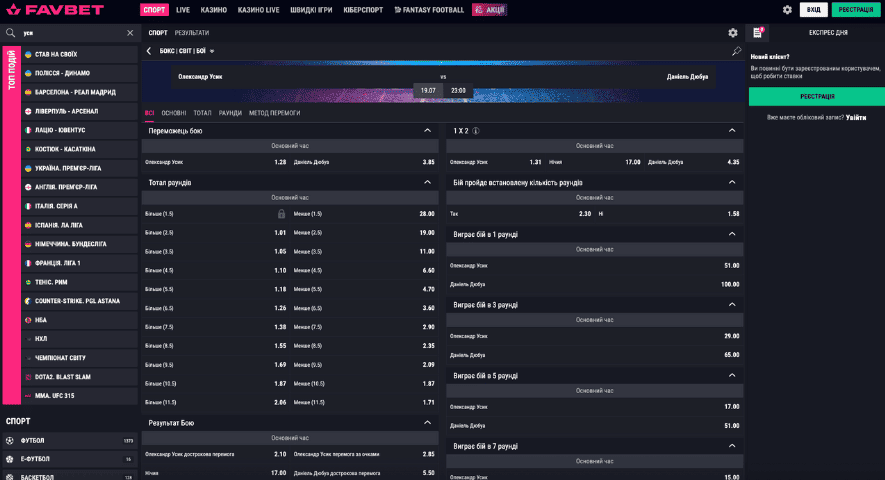Collapse Тотал раундів market
Screen dimensions: 885x480
[x=427, y=182]
